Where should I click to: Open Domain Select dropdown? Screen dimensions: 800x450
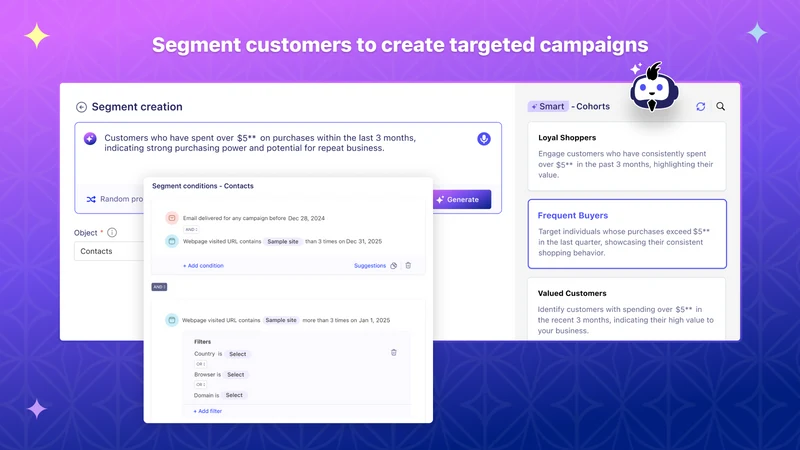234,395
